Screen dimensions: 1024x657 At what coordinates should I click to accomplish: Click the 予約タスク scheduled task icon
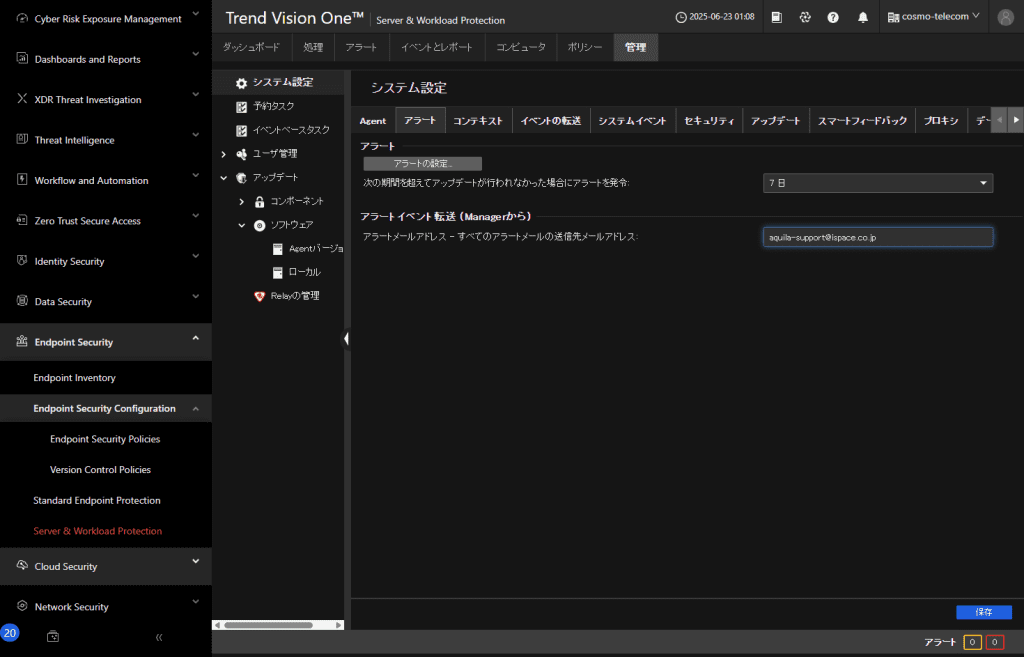[242, 106]
